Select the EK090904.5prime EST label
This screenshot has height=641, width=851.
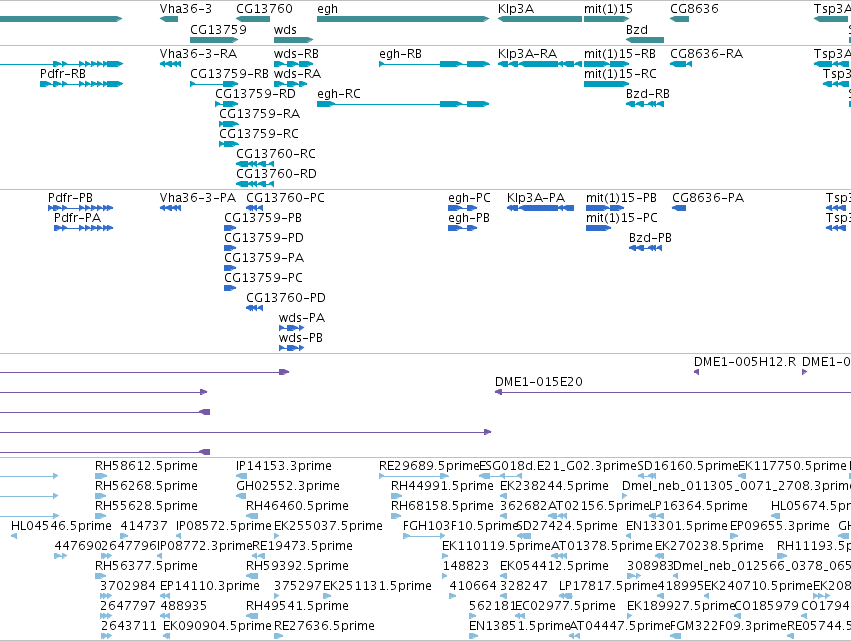click(x=217, y=626)
